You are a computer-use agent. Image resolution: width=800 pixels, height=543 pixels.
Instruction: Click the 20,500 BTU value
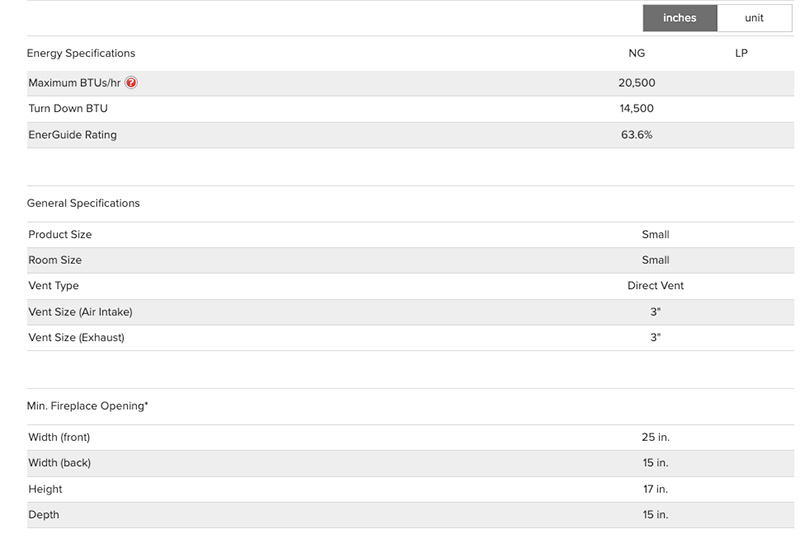[x=637, y=83]
